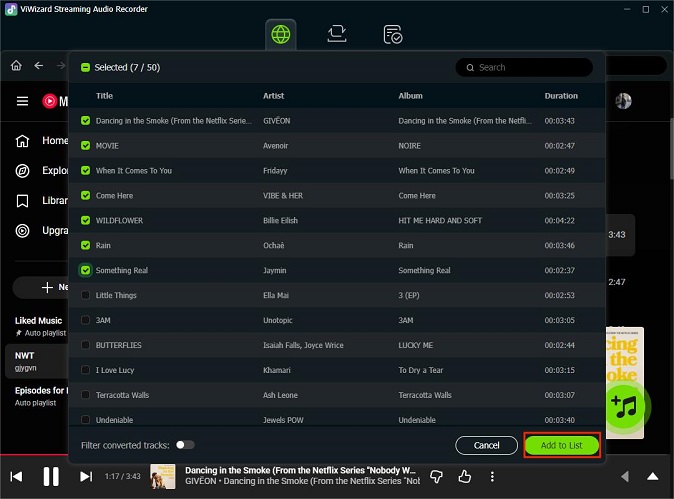Open more options three-dot menu in player
Screen dimensions: 674x499
click(x=492, y=476)
